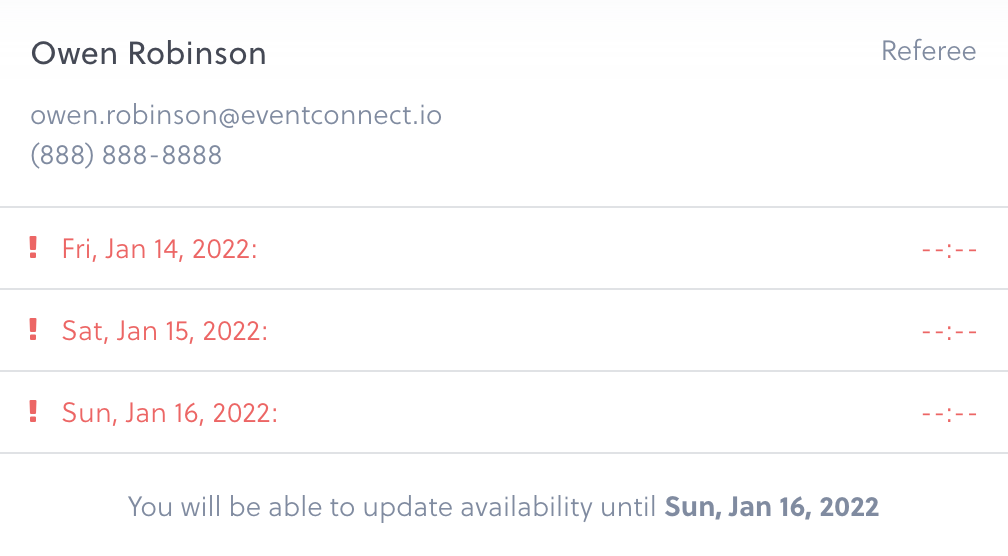
Task: Click the 'You will be able to update' notice
Action: [395, 507]
